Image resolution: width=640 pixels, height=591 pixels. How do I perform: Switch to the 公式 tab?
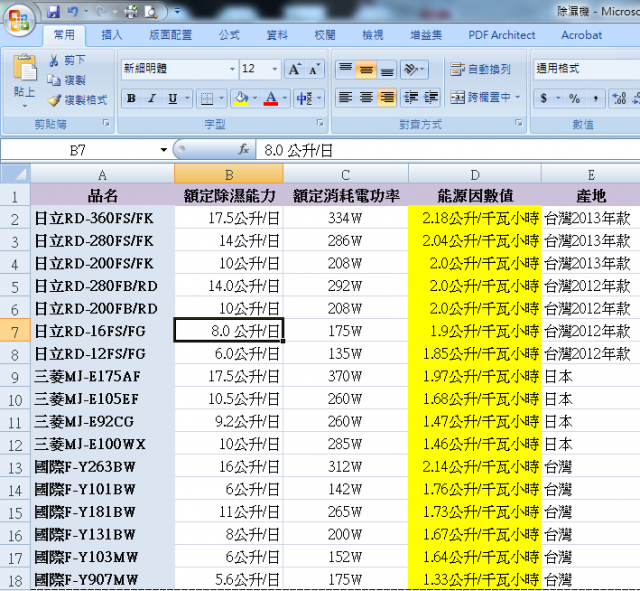(229, 35)
